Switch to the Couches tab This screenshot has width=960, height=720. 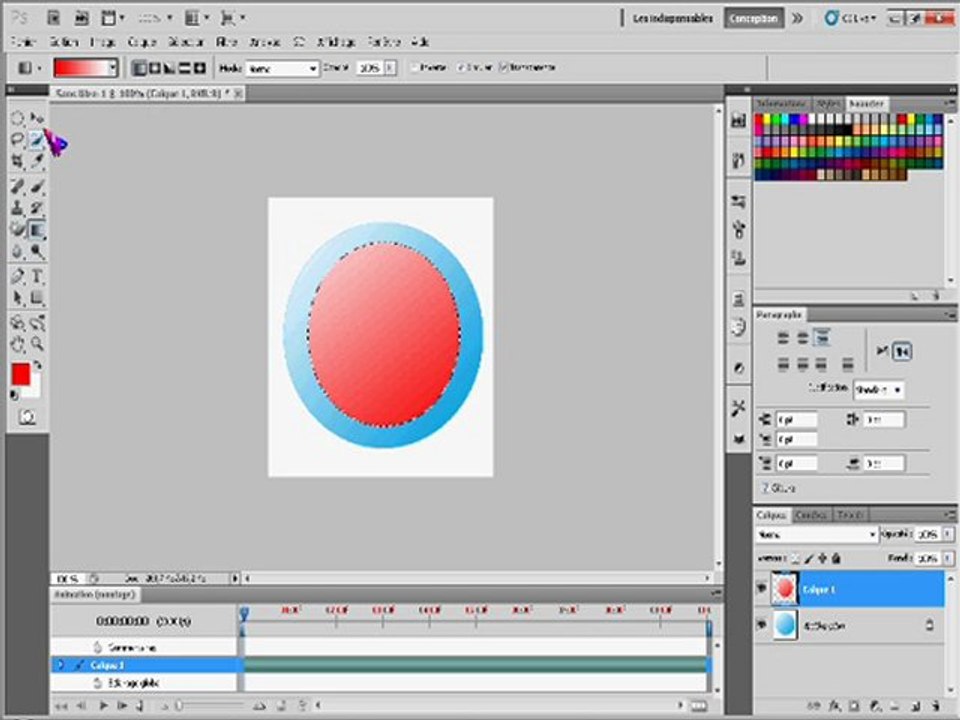pyautogui.click(x=811, y=515)
